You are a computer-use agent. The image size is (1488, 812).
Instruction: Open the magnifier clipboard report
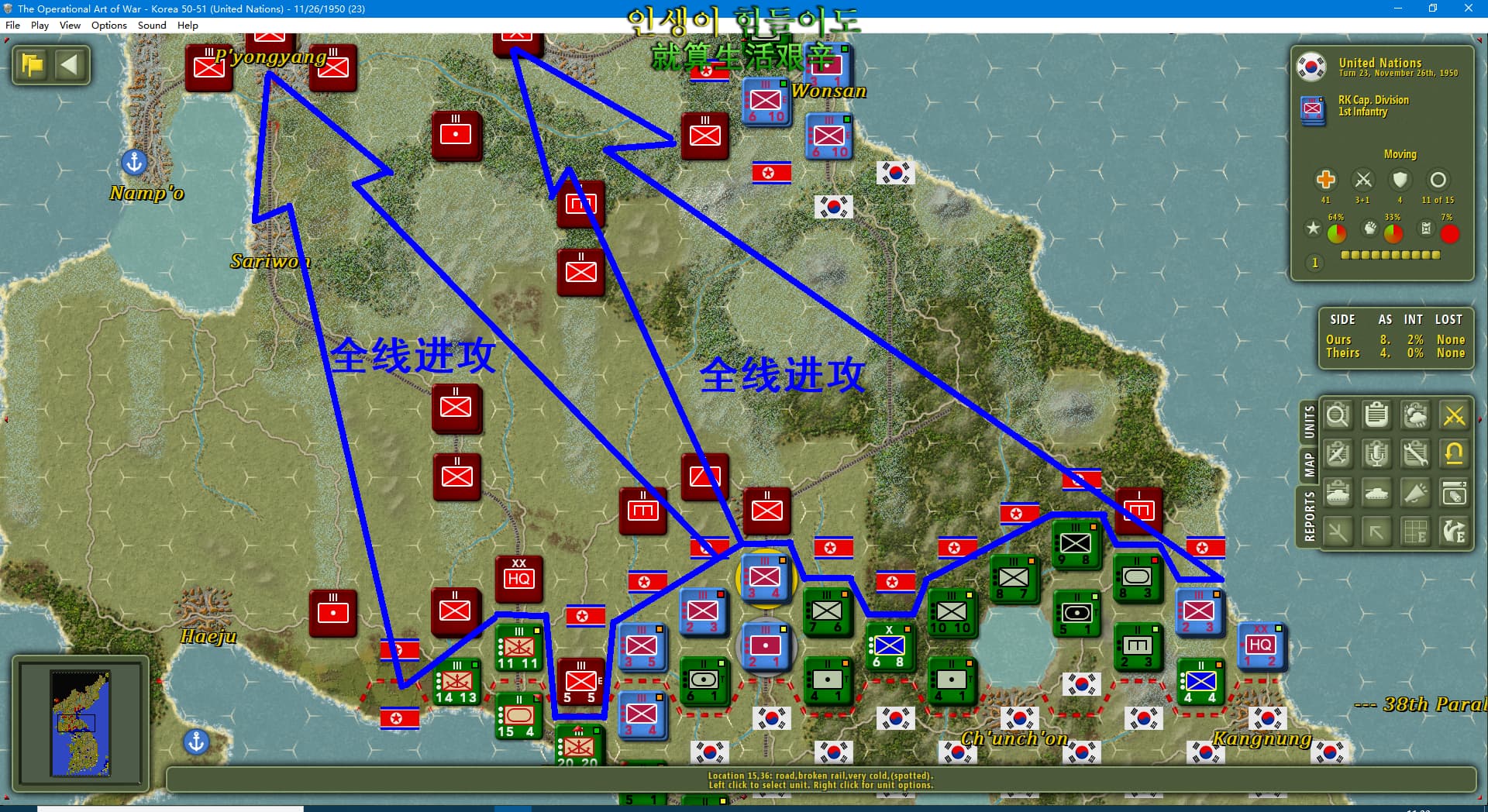(1338, 416)
